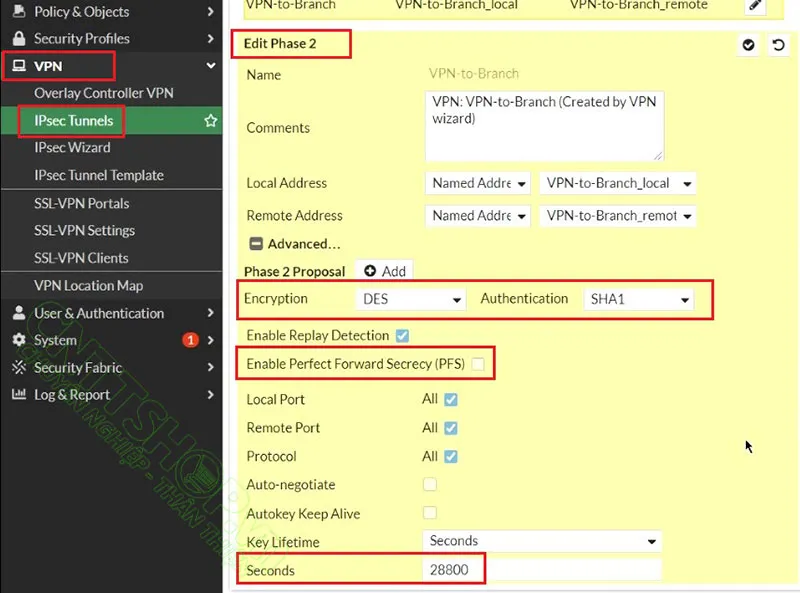Favorite IPsec Tunnels with the star icon
Image resolution: width=800 pixels, height=593 pixels.
coord(211,121)
